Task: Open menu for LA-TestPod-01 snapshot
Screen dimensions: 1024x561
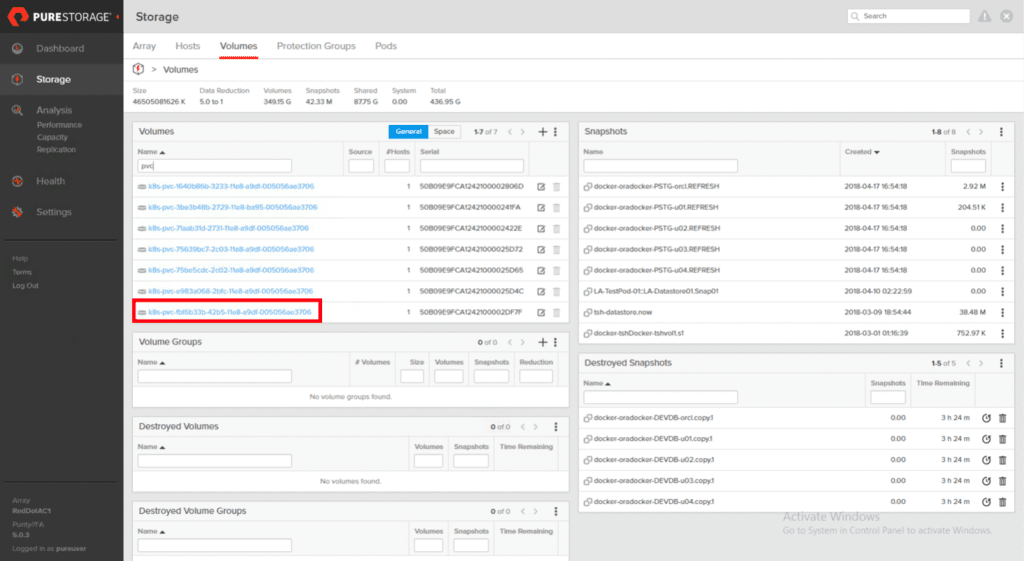Action: [x=1002, y=291]
